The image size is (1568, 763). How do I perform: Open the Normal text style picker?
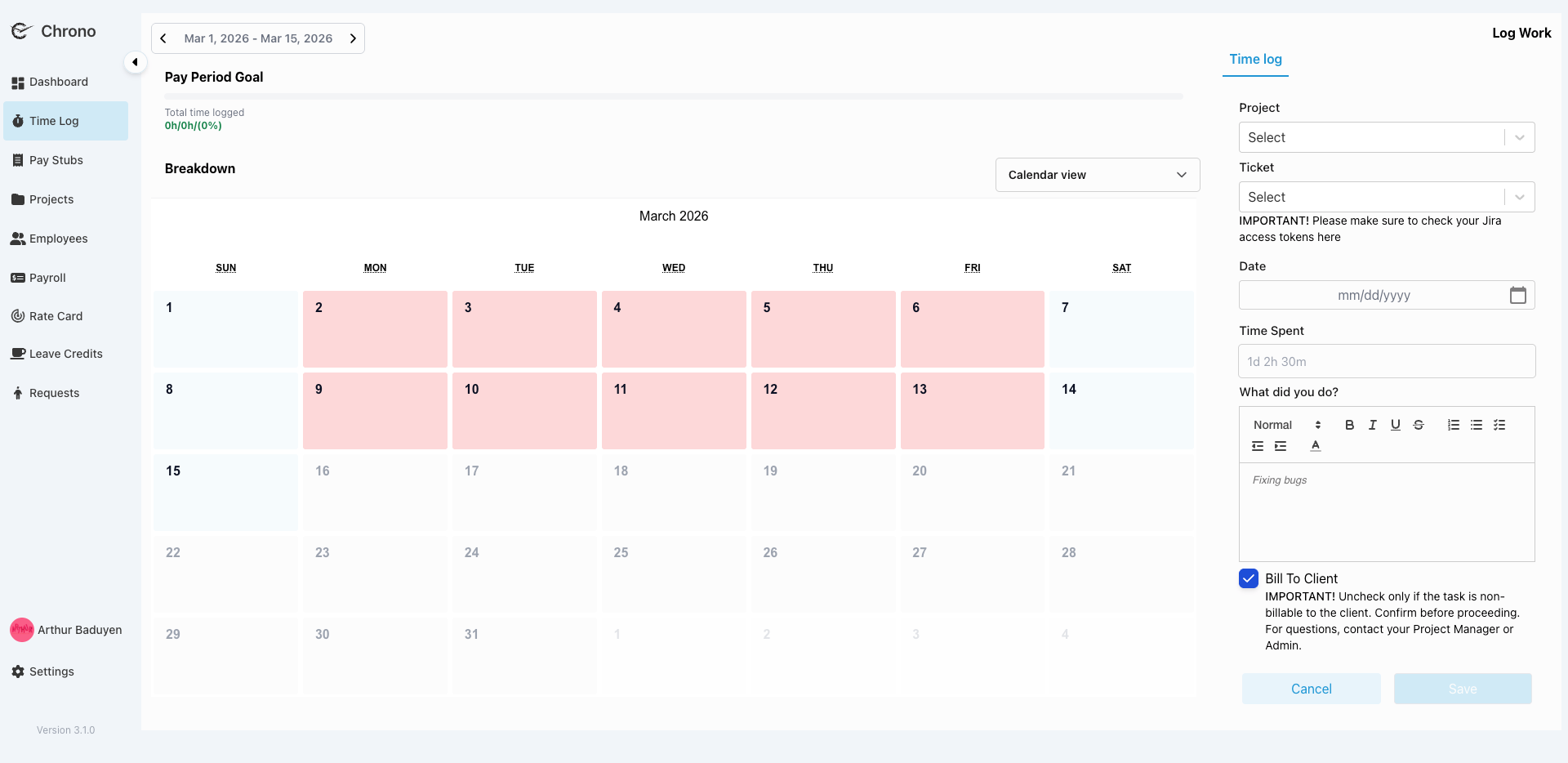[1286, 425]
